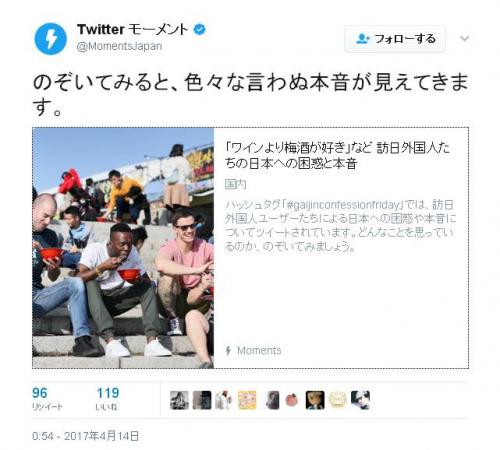View the 119 likes list
The height and width of the screenshot is (450, 500).
coord(108,398)
